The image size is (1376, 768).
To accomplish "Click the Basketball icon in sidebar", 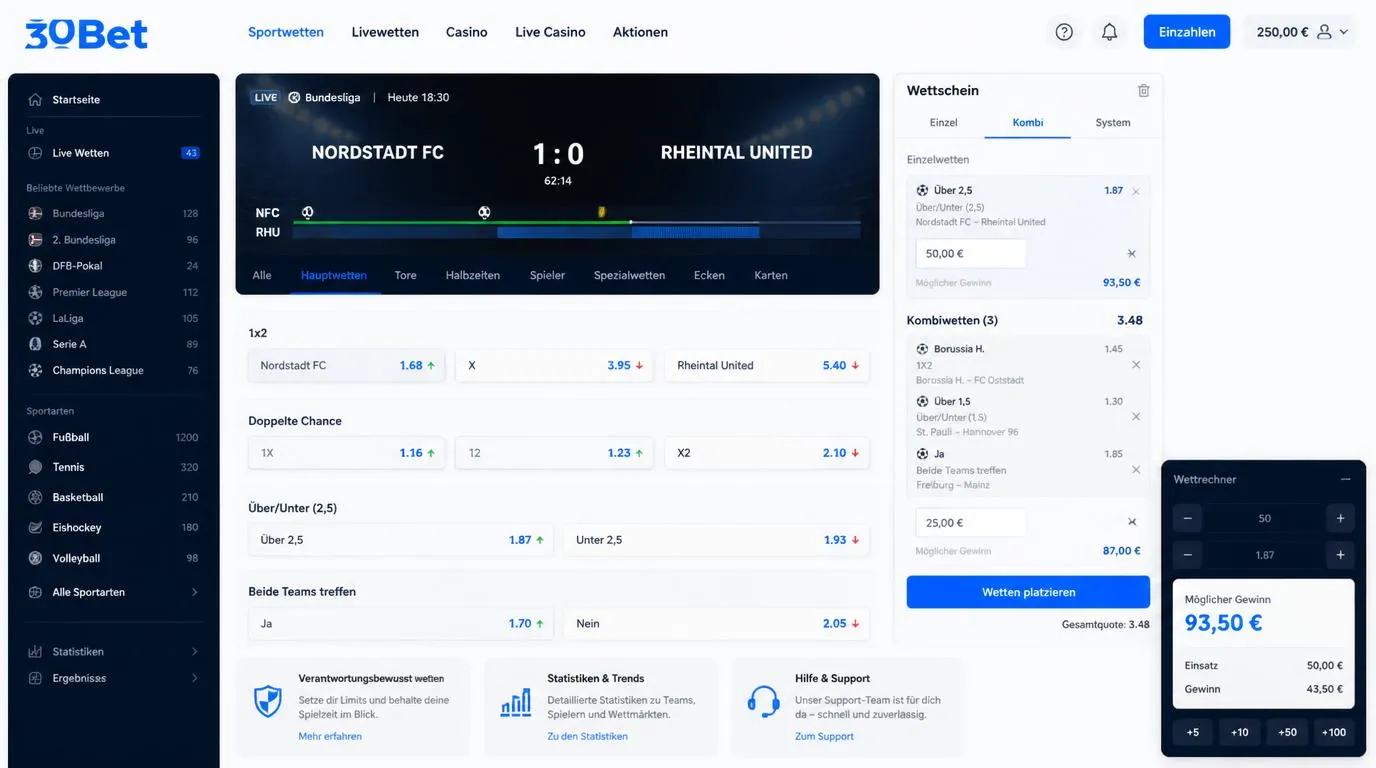I will point(36,497).
